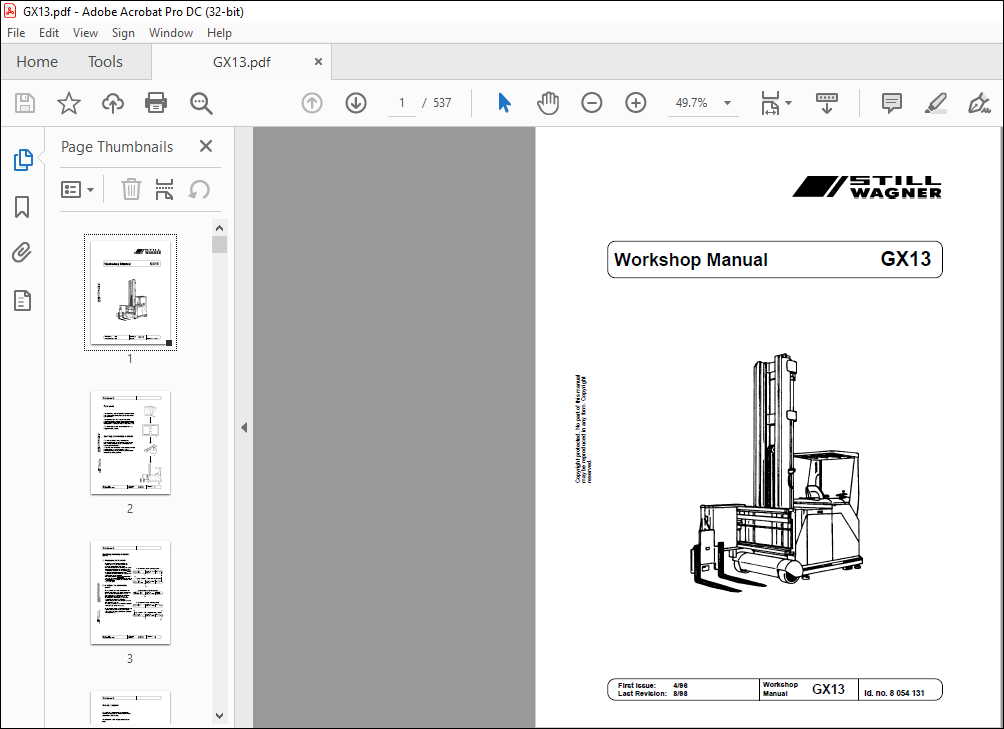Select page 1 thumbnail
This screenshot has width=1004, height=729.
click(131, 292)
